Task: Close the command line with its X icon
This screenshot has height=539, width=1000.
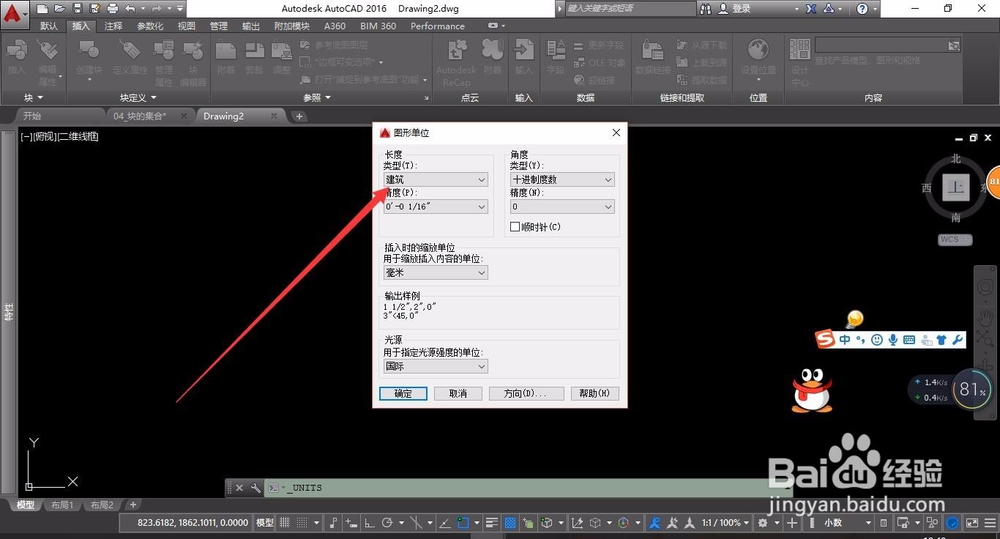Action: 239,488
